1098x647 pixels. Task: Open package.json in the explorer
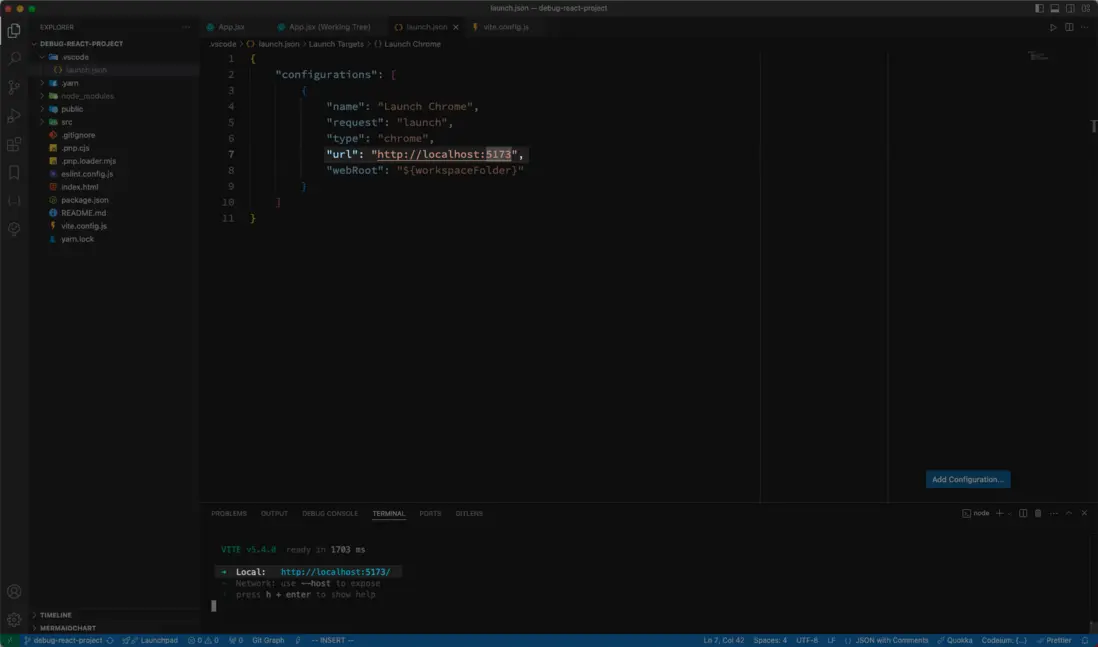tap(84, 200)
